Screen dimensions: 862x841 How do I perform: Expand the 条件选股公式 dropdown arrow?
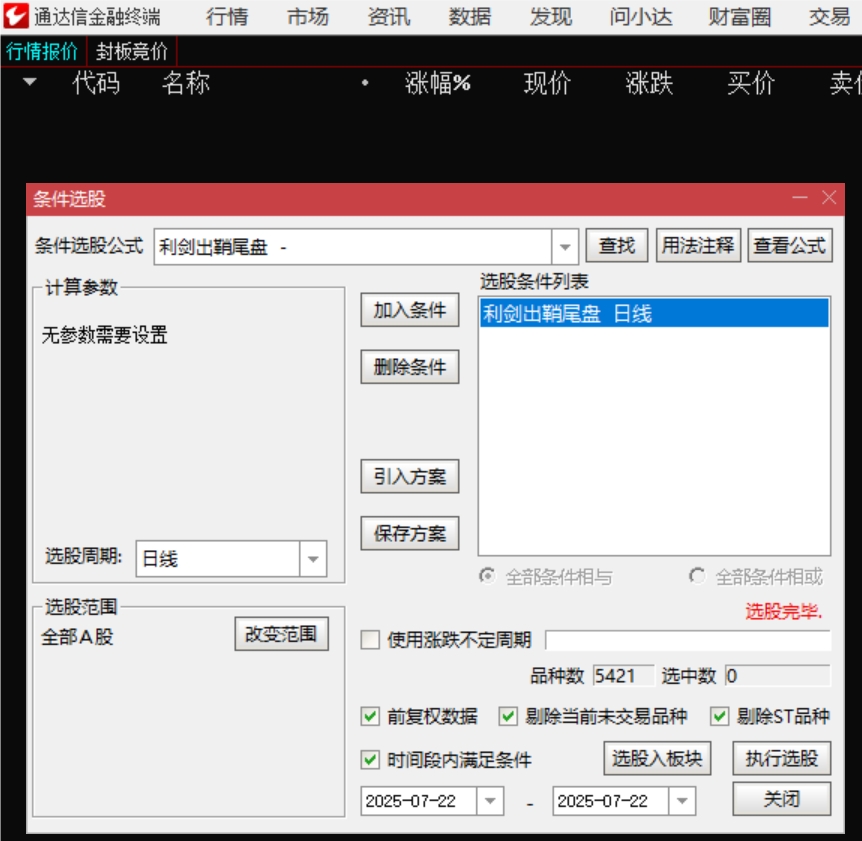565,247
